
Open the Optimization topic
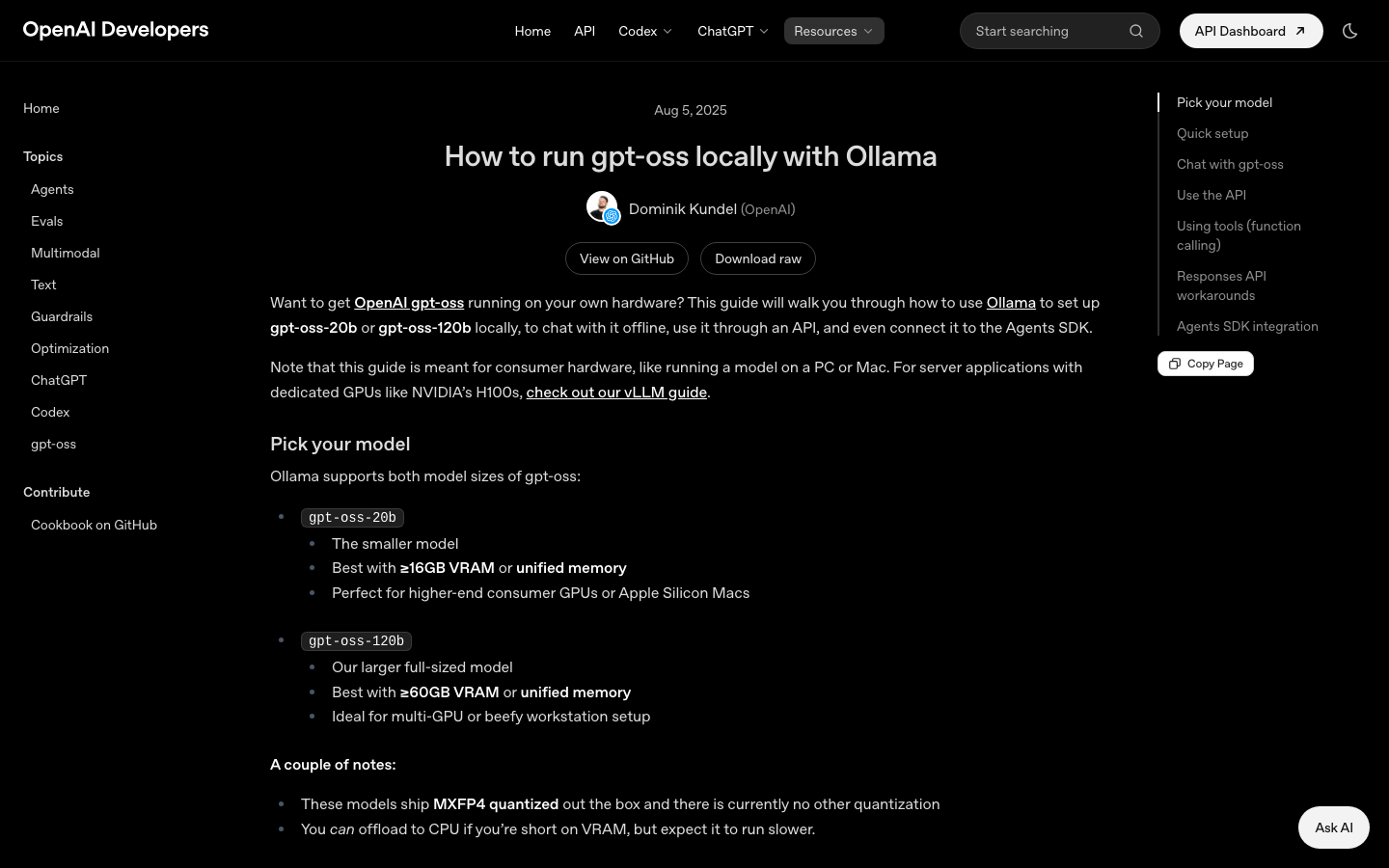pyautogui.click(x=69, y=348)
